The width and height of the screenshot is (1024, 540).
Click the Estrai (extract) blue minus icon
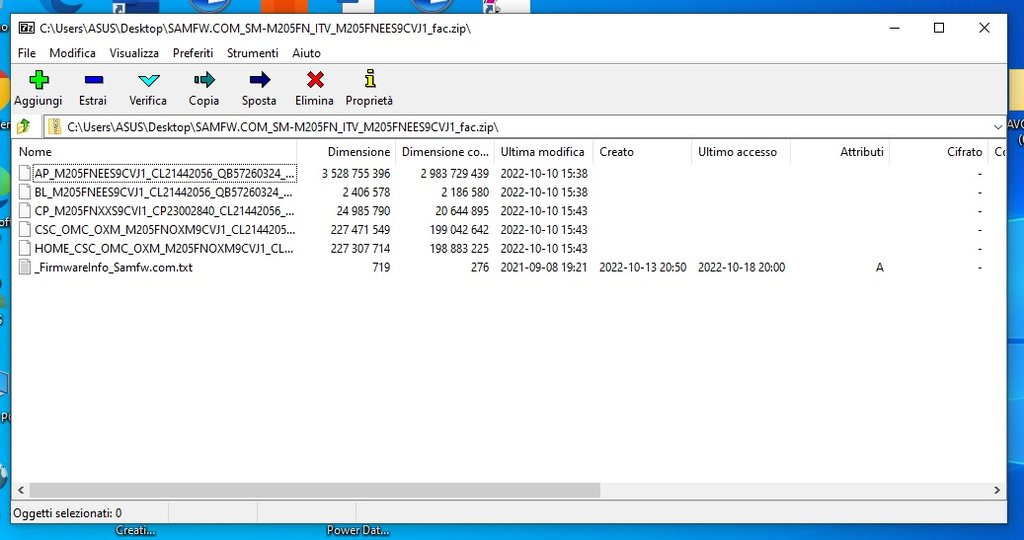(x=93, y=80)
